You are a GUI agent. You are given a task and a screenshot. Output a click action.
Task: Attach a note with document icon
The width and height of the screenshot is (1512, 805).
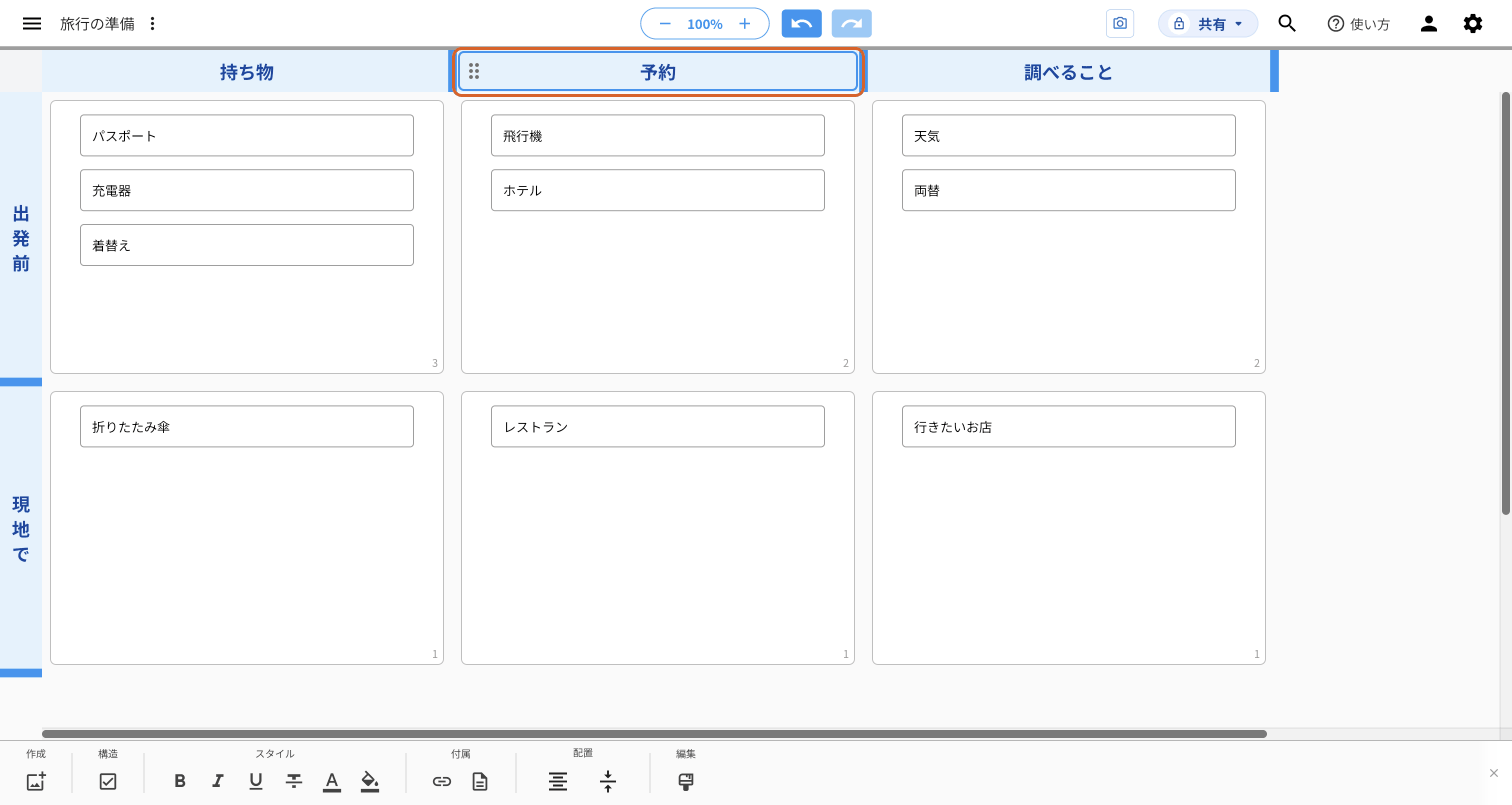click(x=480, y=782)
